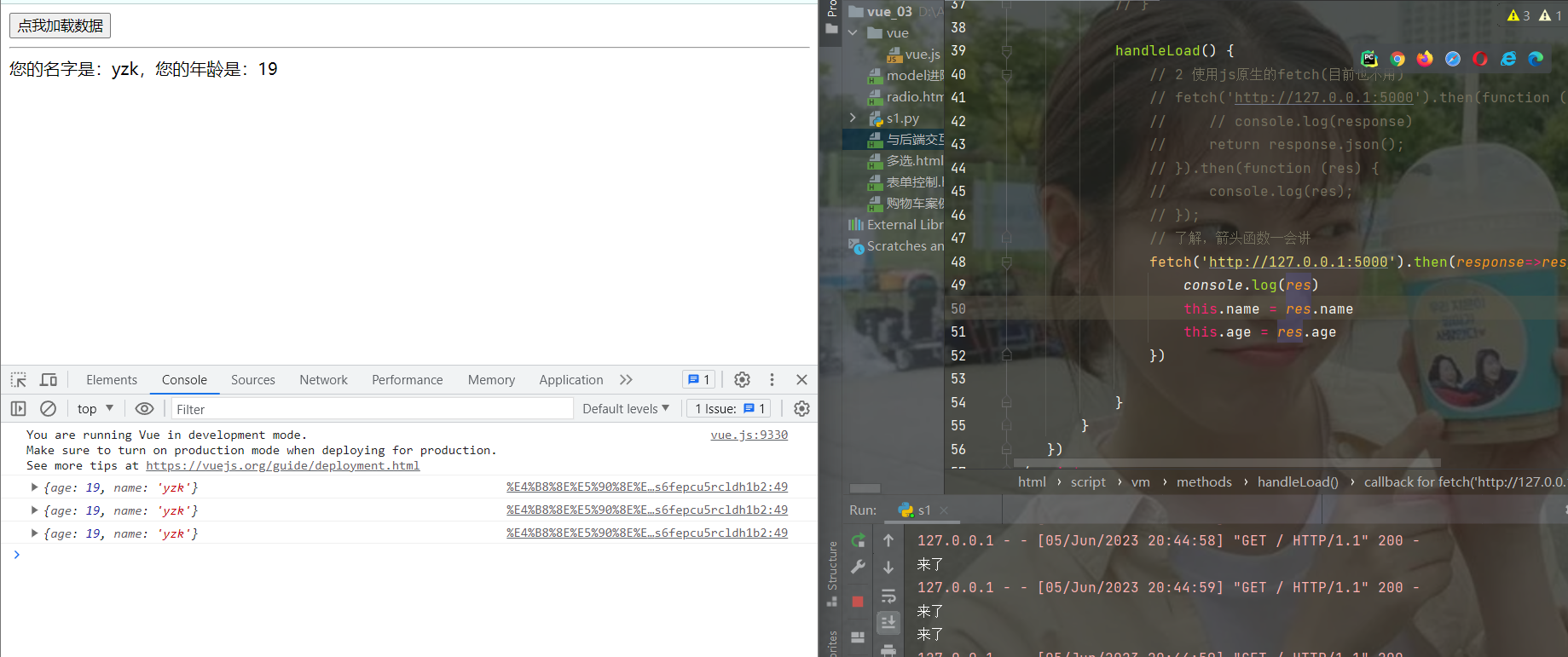Open page in Internet Explorer from popup
The height and width of the screenshot is (657, 1568).
[x=1508, y=59]
